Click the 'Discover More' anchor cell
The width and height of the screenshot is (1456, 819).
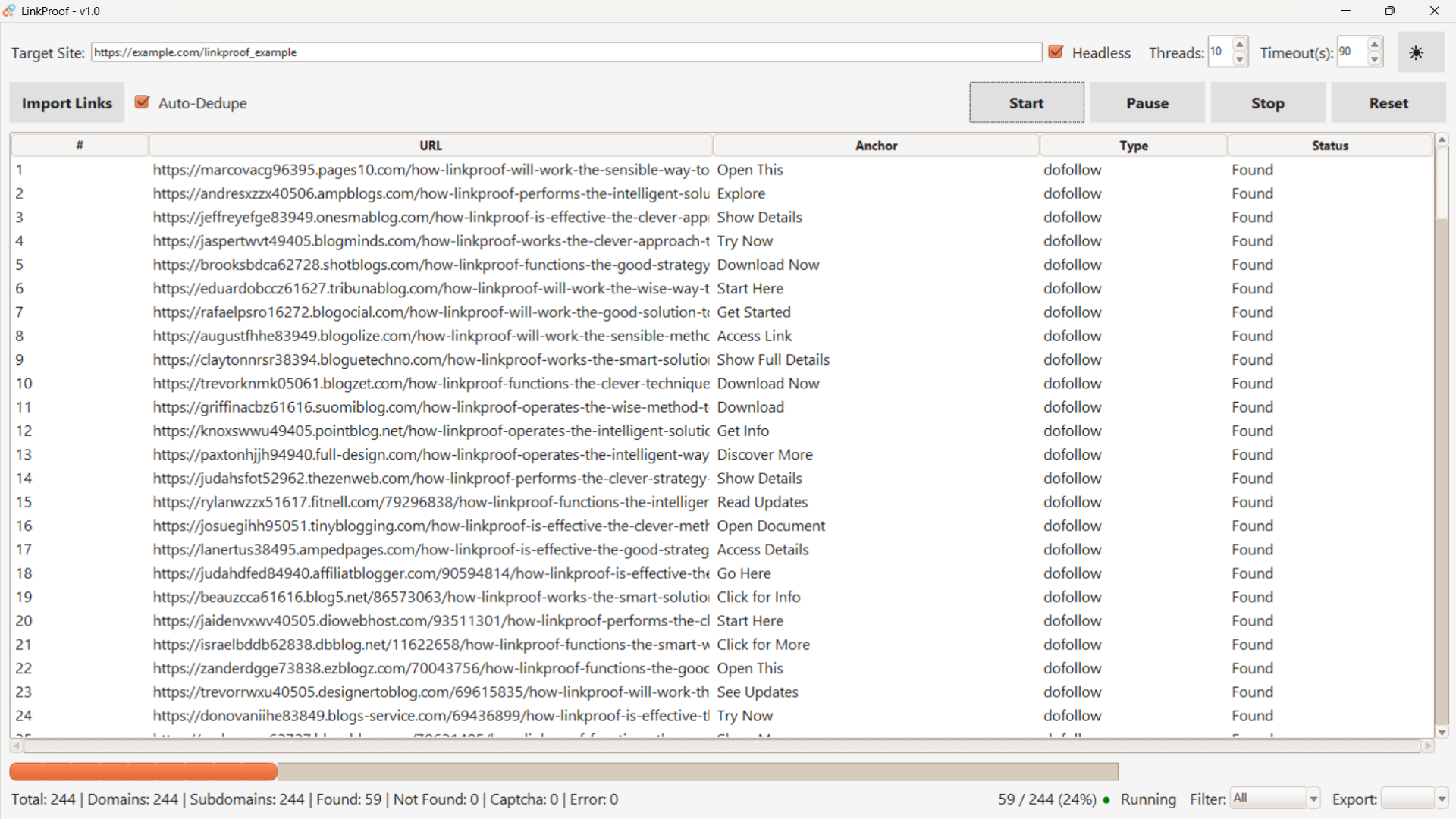765,455
